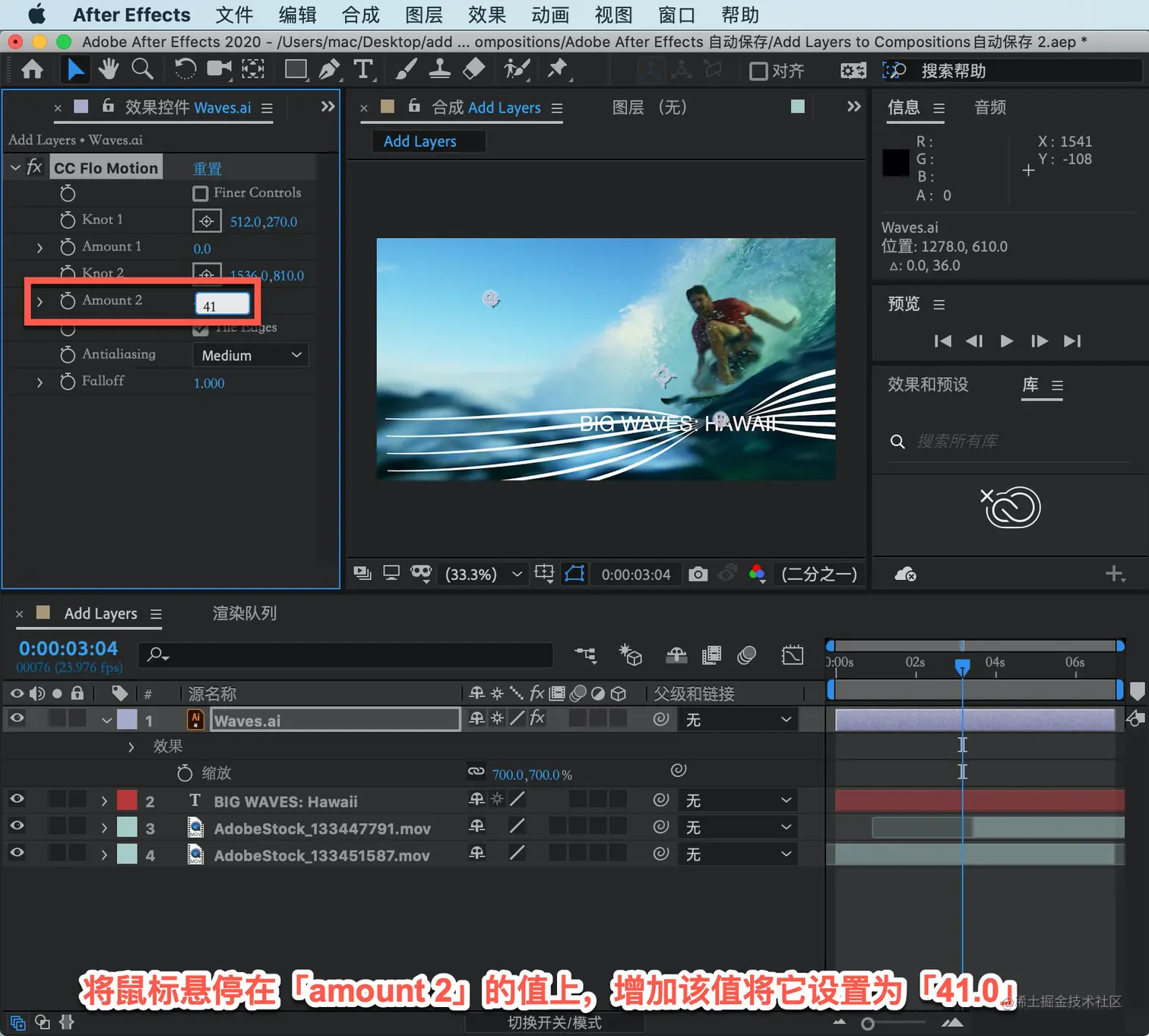Screen dimensions: 1149x1036
Task: Hide the Waves.ai layer eye icon
Action: tap(17, 718)
